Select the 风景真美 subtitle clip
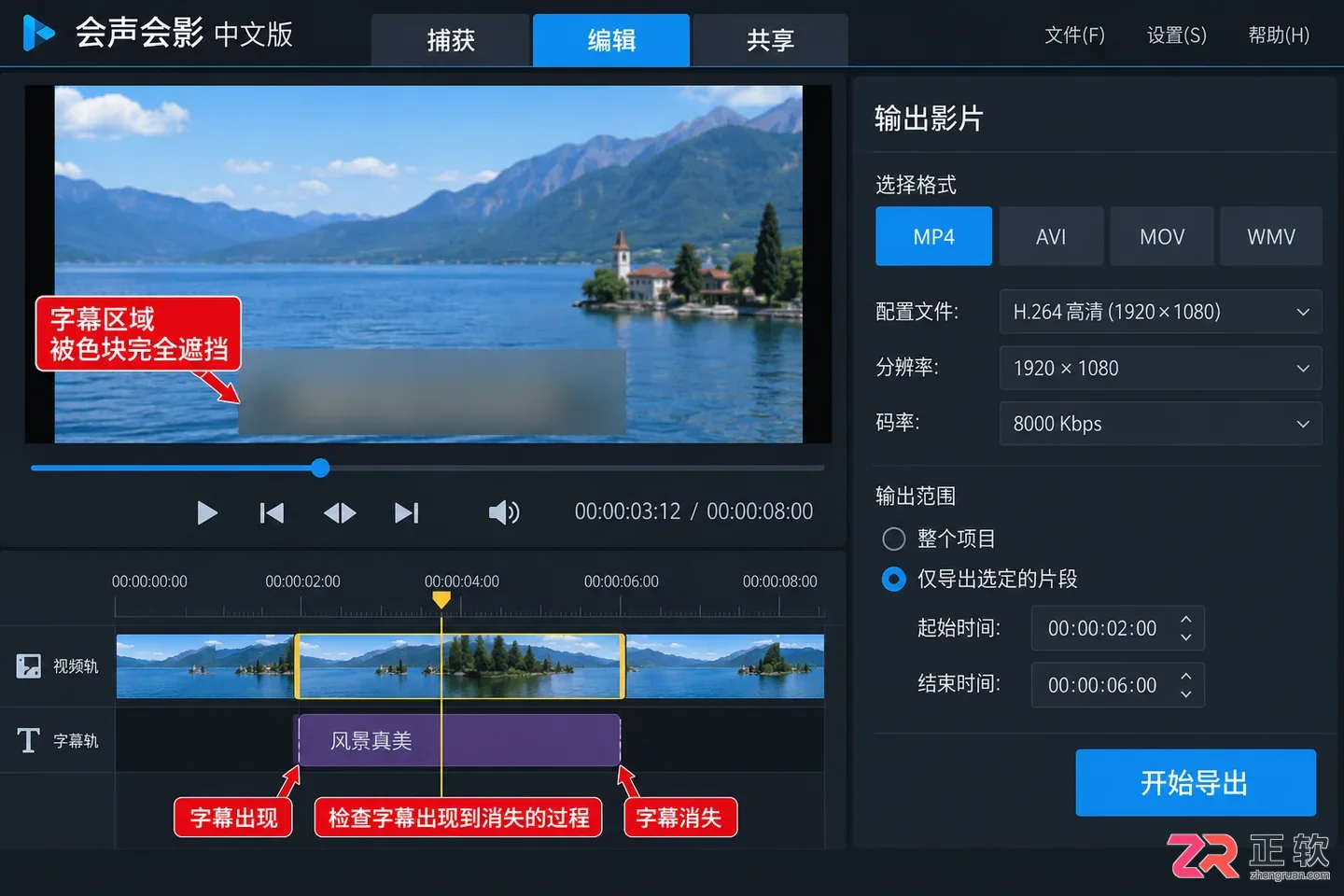Screen dimensions: 1344x896 (459, 740)
